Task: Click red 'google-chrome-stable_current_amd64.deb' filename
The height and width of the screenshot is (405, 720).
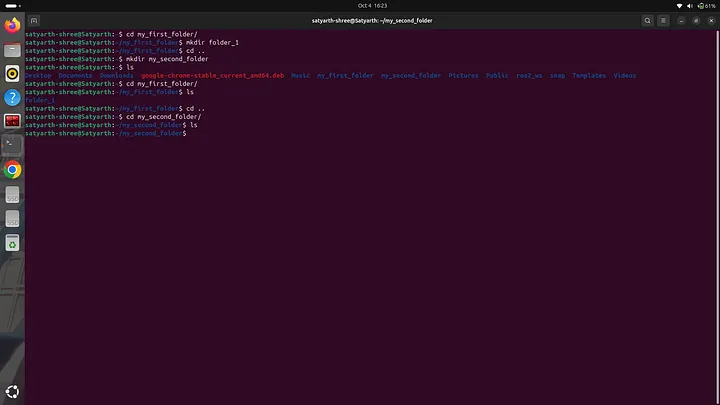Action: click(212, 75)
